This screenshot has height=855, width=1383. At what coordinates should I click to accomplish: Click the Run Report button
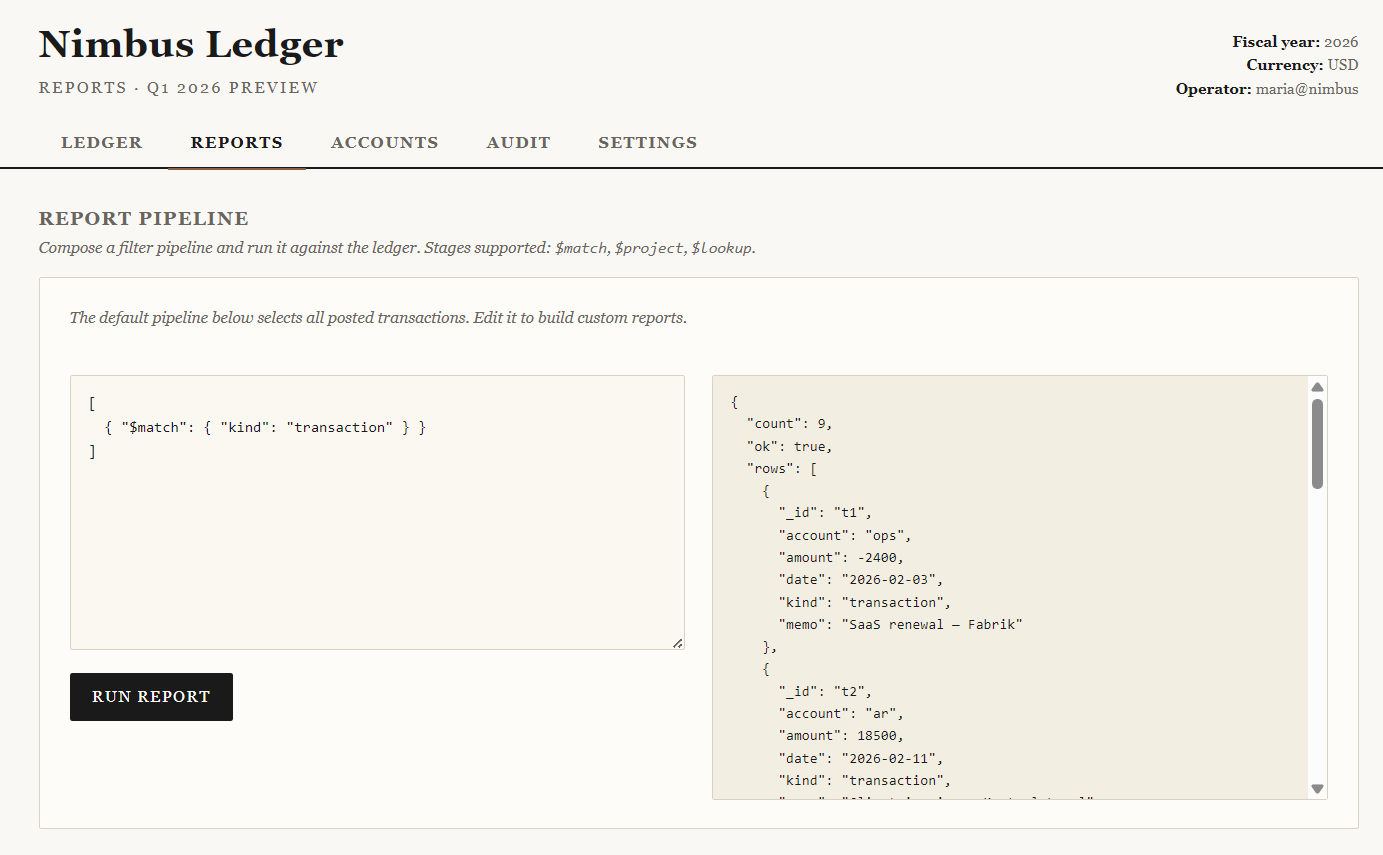point(151,697)
